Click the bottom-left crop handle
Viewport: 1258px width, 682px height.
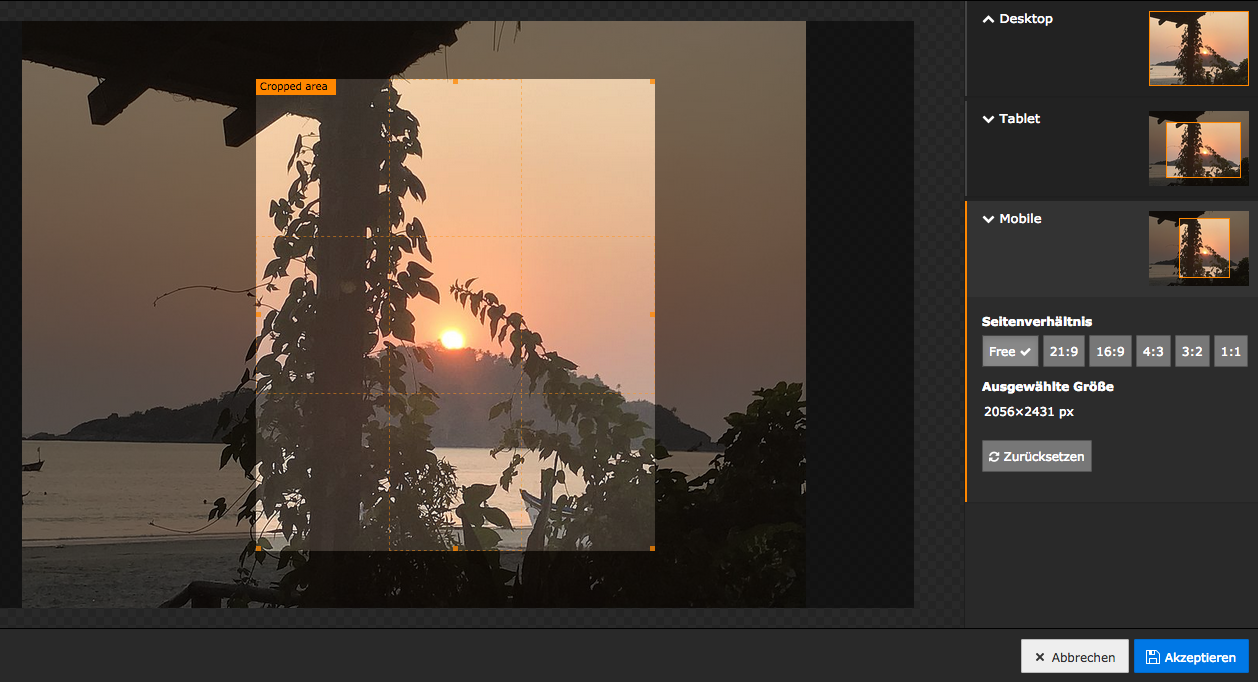pos(258,548)
